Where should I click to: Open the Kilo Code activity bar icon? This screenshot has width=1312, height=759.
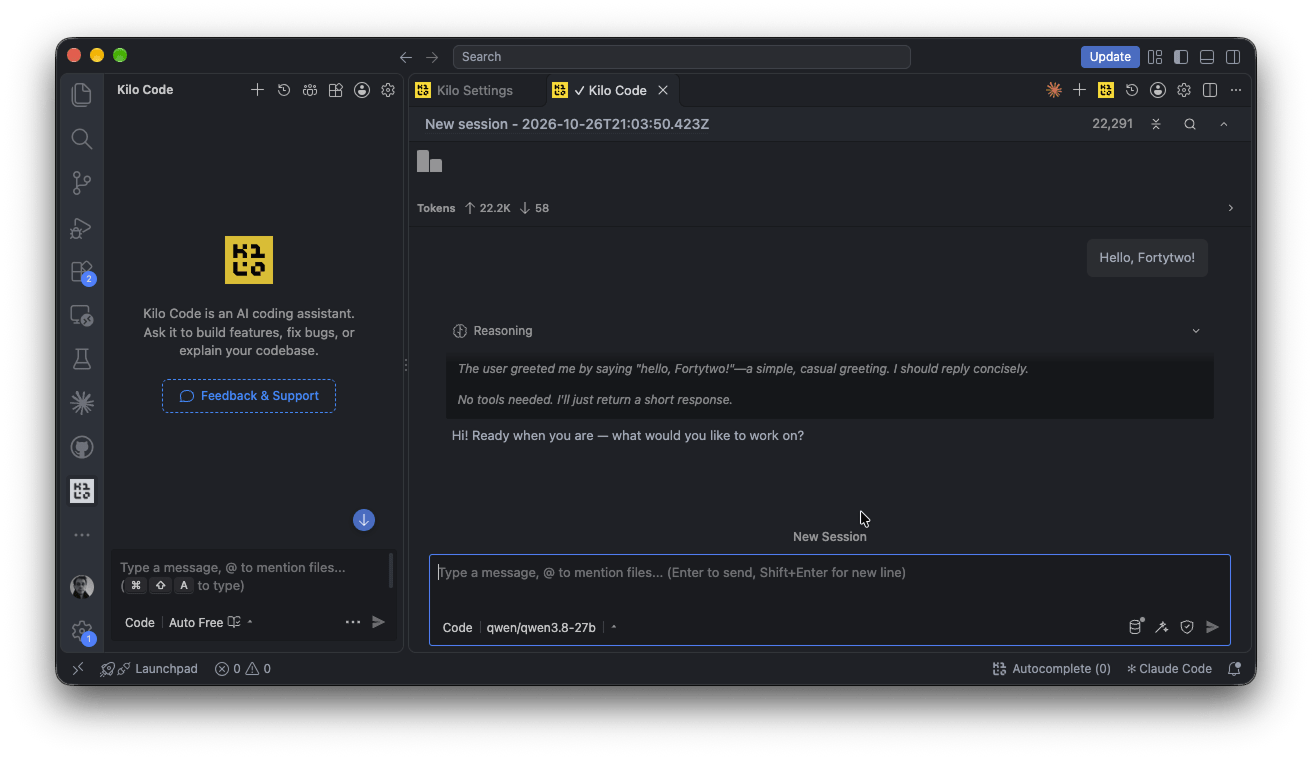82,490
